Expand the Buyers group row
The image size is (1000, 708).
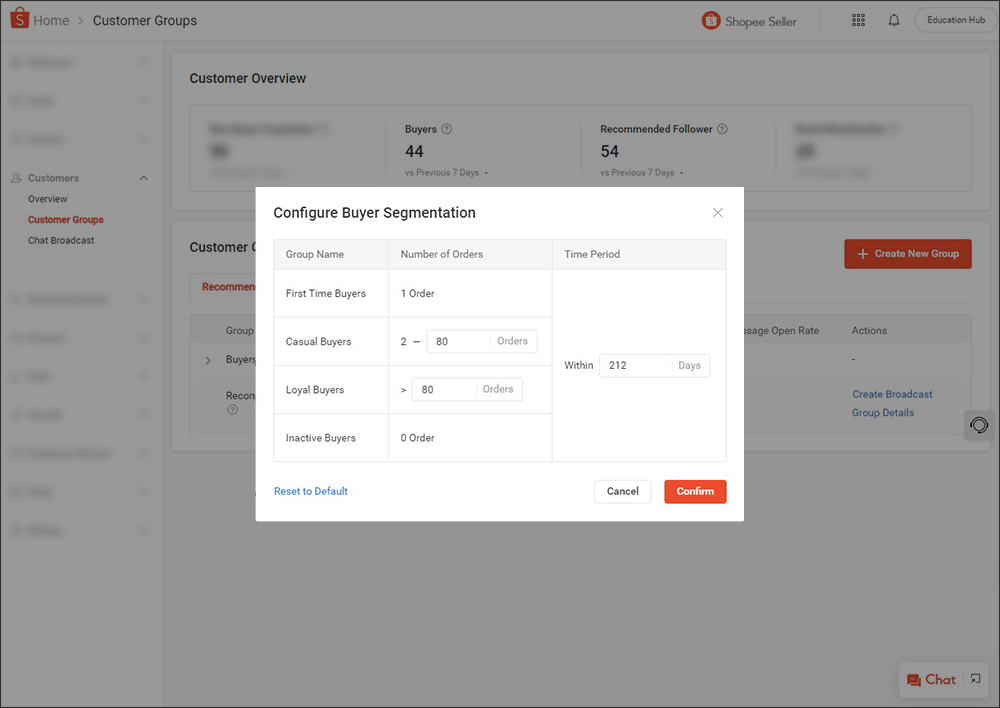pyautogui.click(x=208, y=360)
